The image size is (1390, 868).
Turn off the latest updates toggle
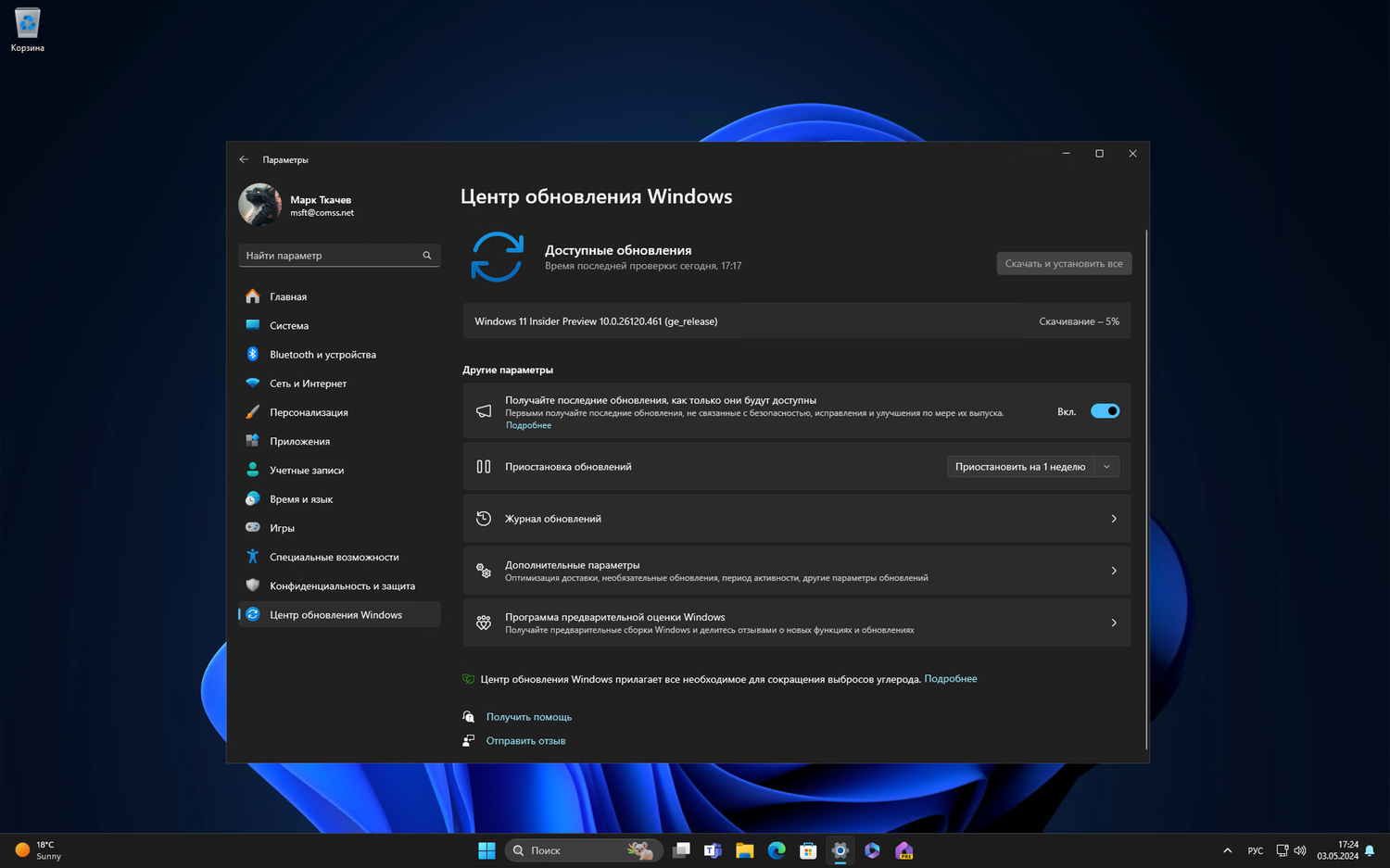[x=1105, y=411]
